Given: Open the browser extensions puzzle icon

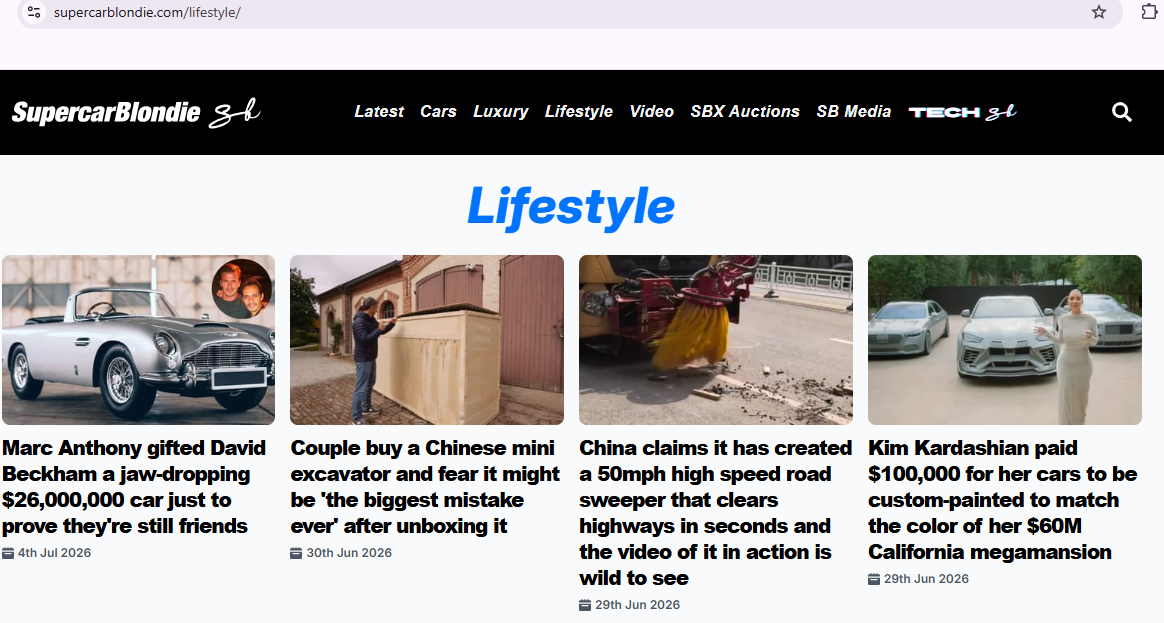Looking at the screenshot, I should [1148, 11].
